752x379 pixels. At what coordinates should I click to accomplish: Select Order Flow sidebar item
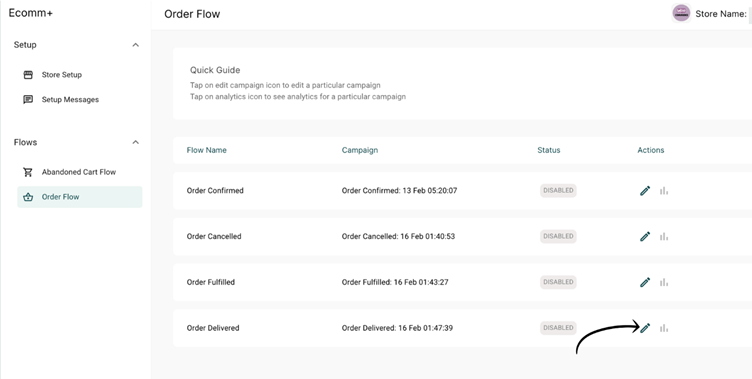click(x=80, y=197)
